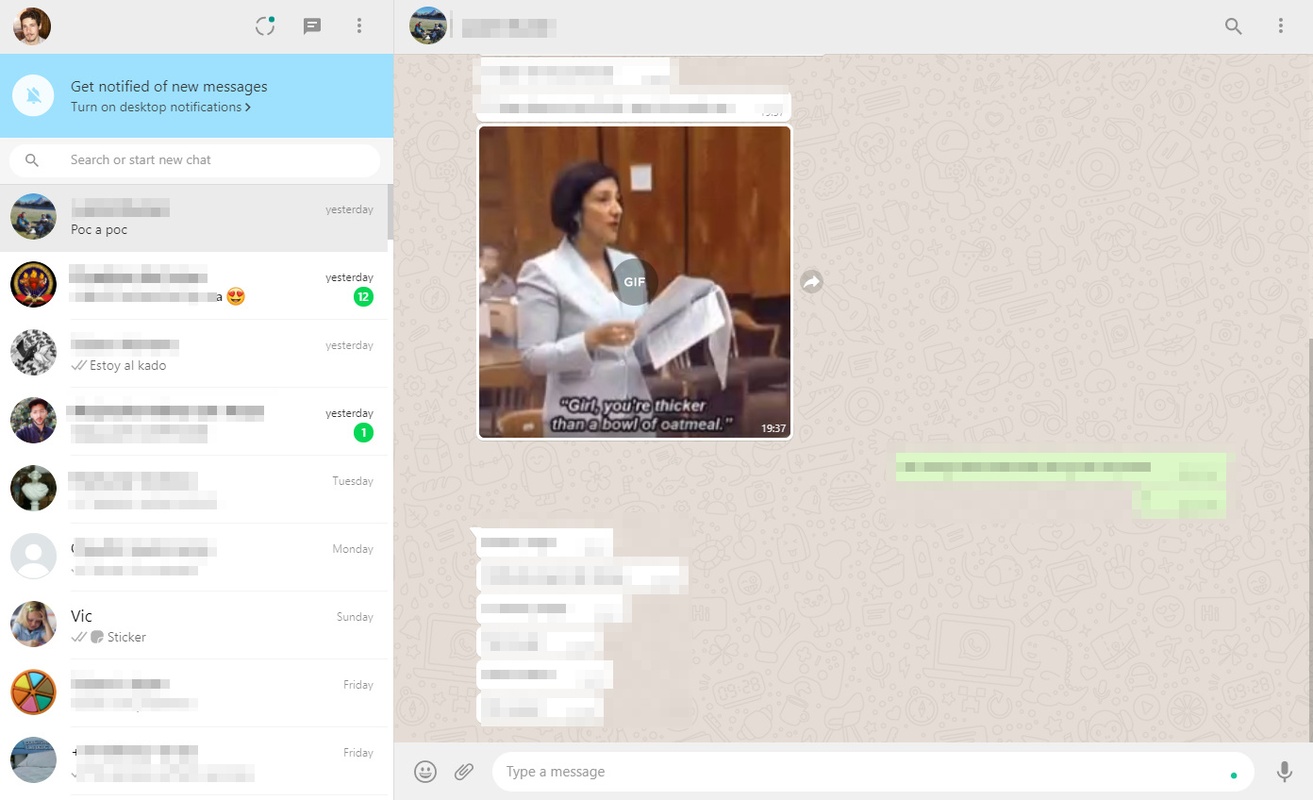1313x800 pixels.
Task: Open the chat dated Tuesday
Action: [x=195, y=489]
